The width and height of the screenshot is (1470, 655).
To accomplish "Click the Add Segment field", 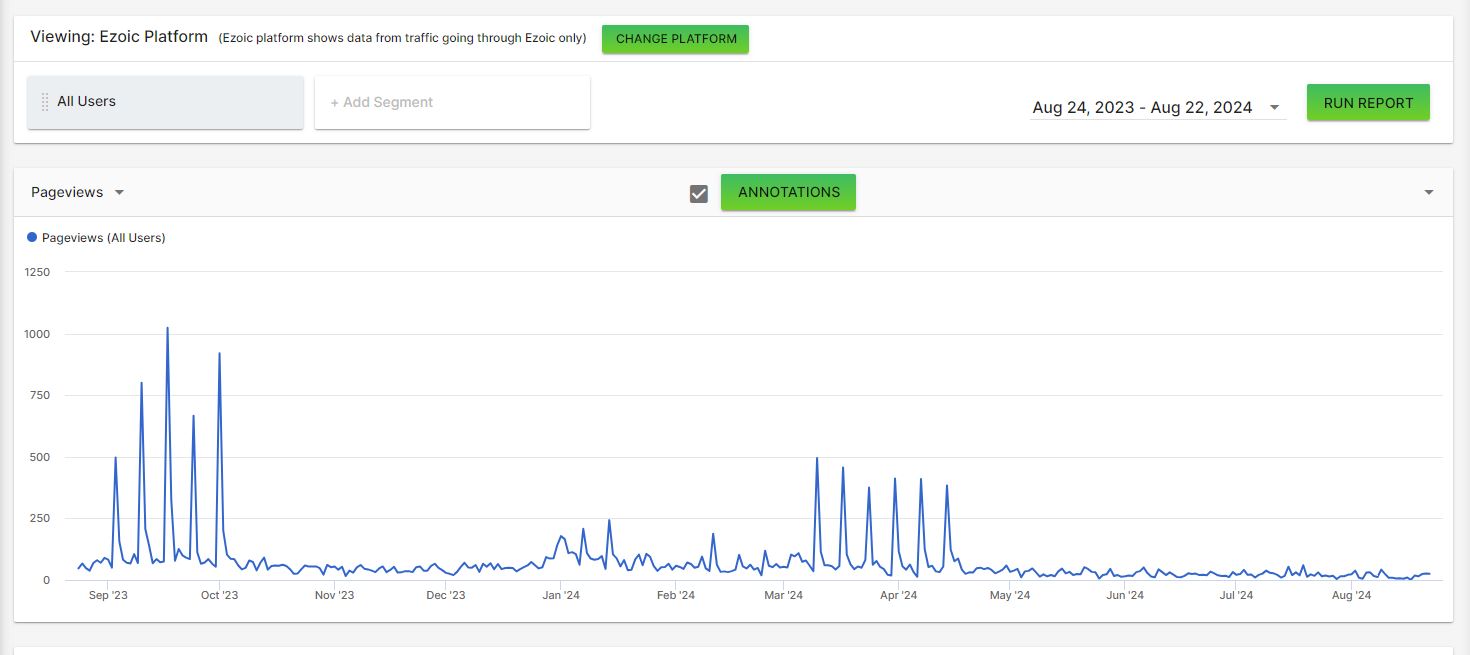I will [x=452, y=102].
